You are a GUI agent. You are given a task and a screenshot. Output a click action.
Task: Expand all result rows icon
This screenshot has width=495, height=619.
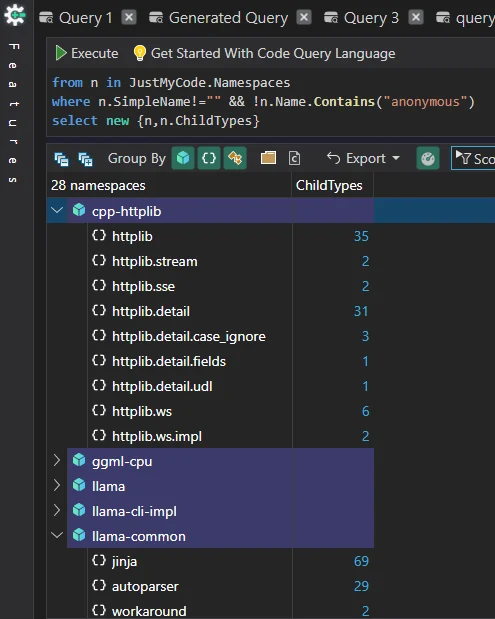(85, 159)
